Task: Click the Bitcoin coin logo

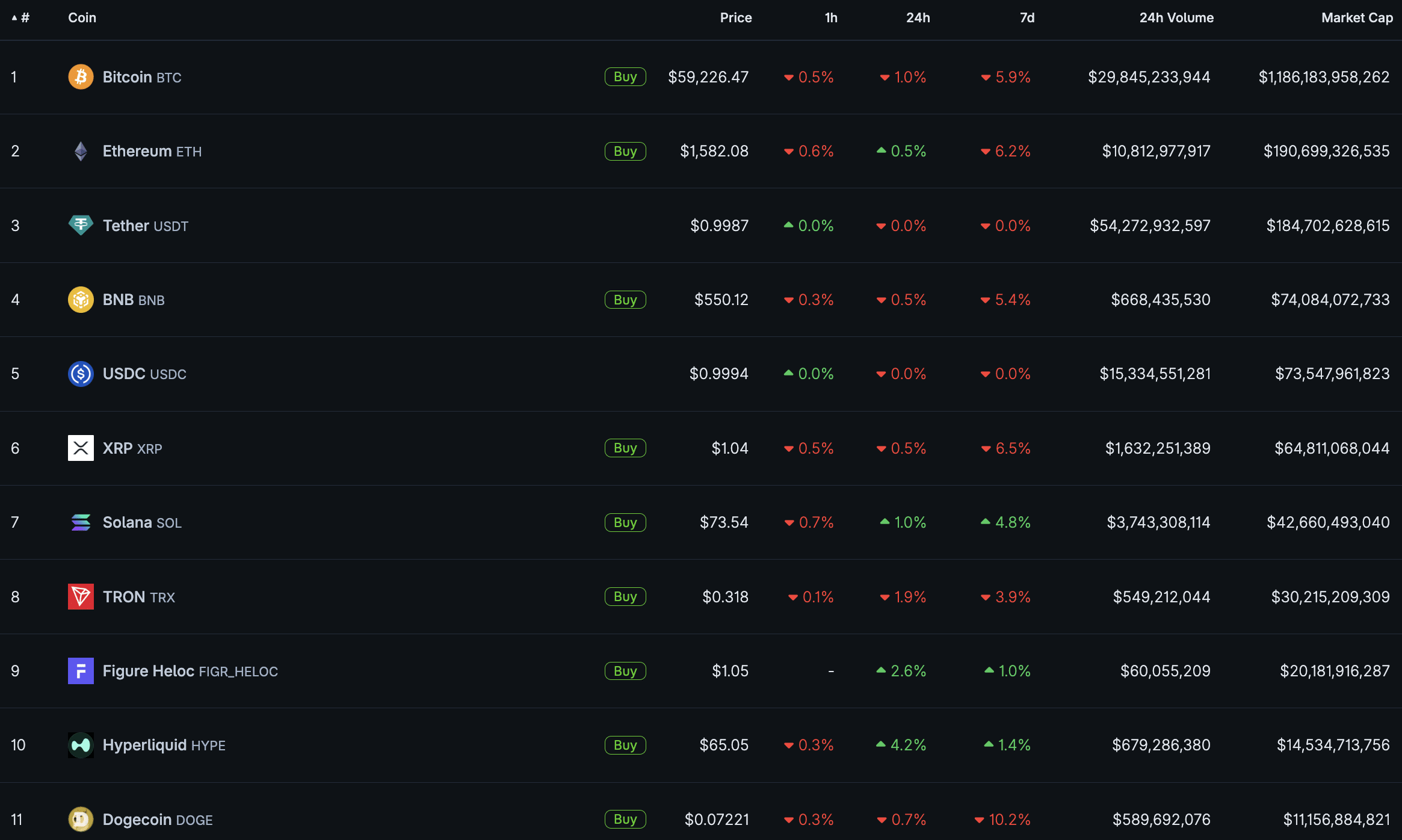Action: [81, 77]
